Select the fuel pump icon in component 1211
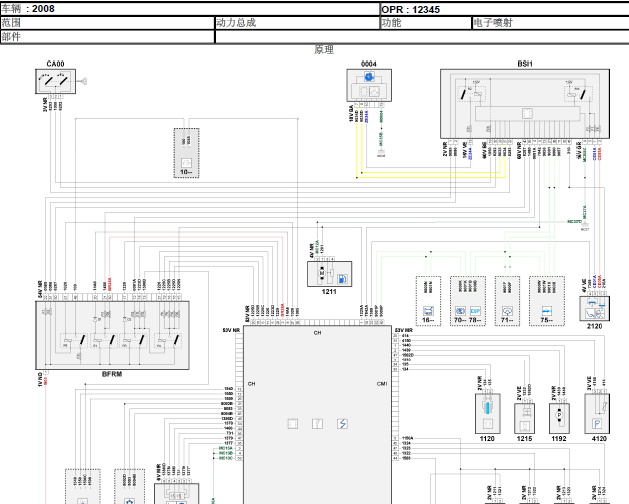Viewport: 629px width, 504px height. pos(342,278)
